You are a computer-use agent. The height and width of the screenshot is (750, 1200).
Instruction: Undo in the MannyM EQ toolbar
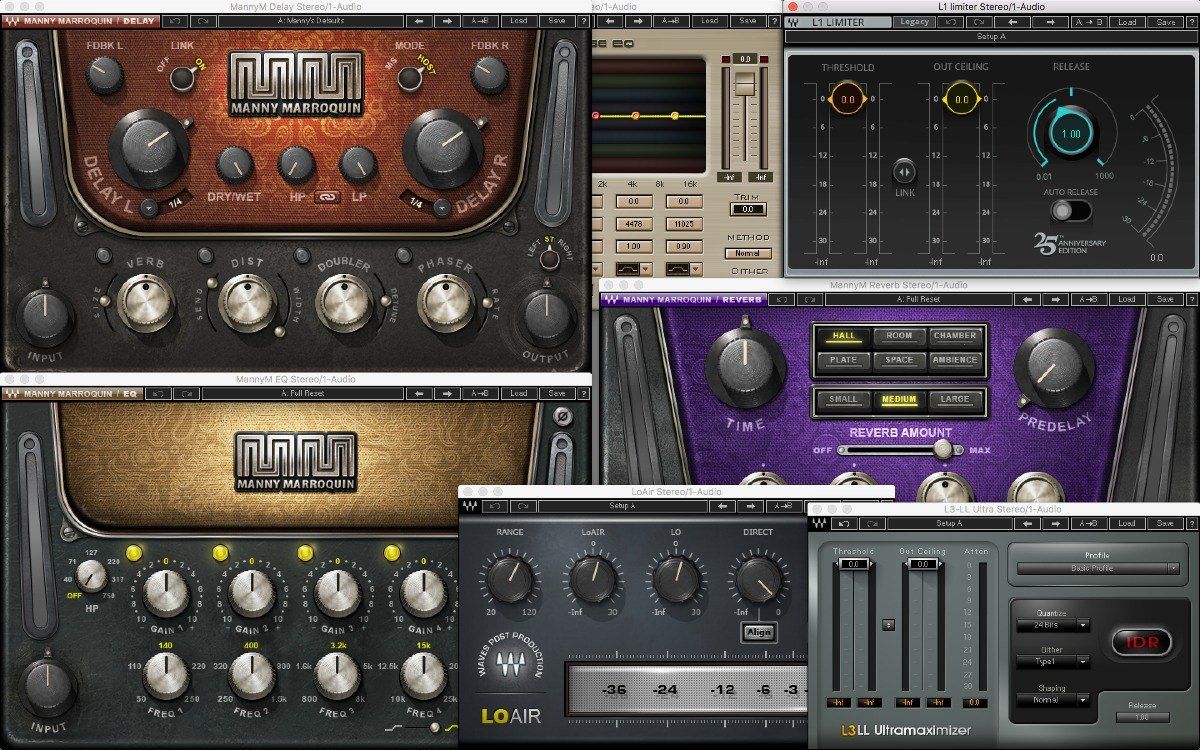[159, 393]
